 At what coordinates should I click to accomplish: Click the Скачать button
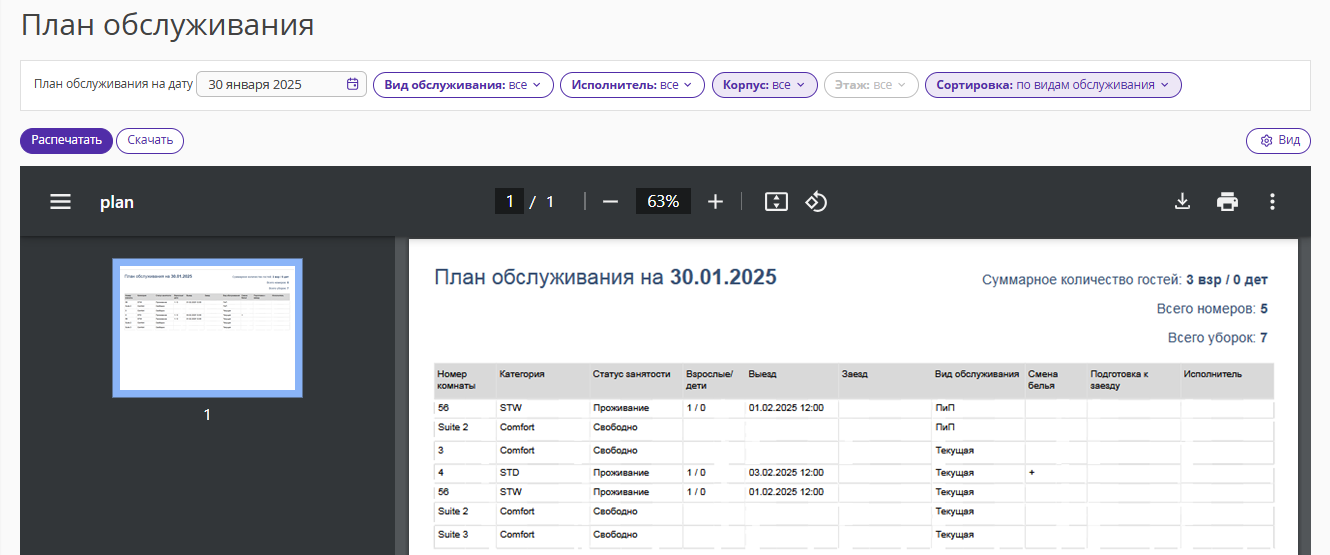(150, 140)
